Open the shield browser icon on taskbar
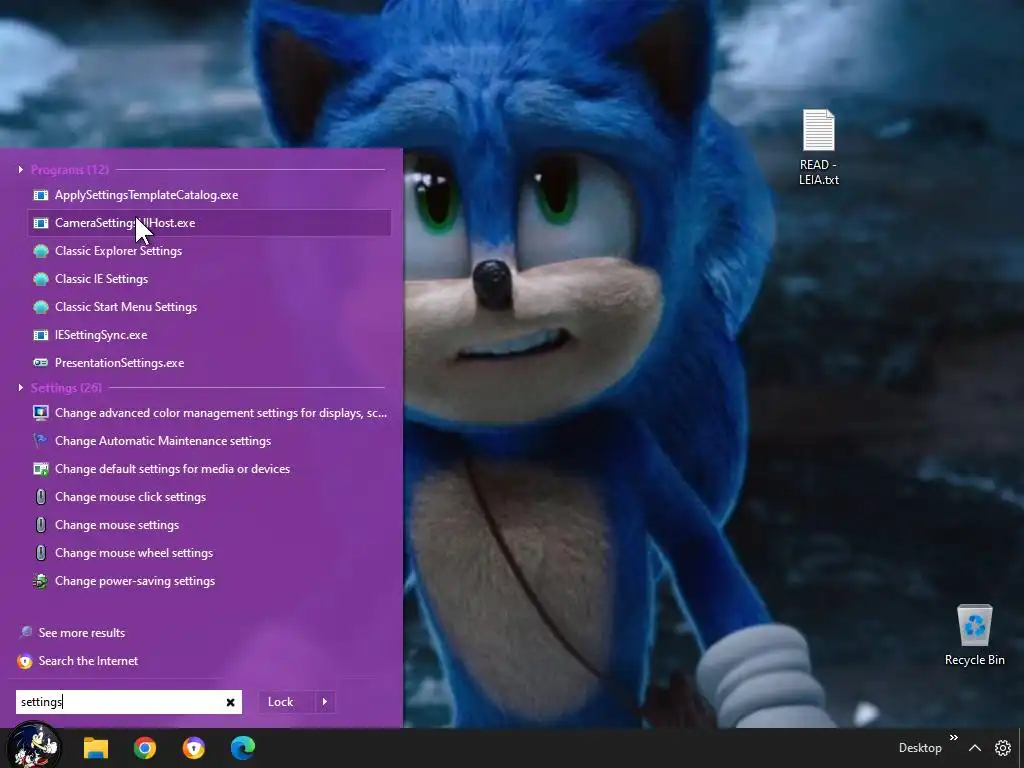 [194, 748]
